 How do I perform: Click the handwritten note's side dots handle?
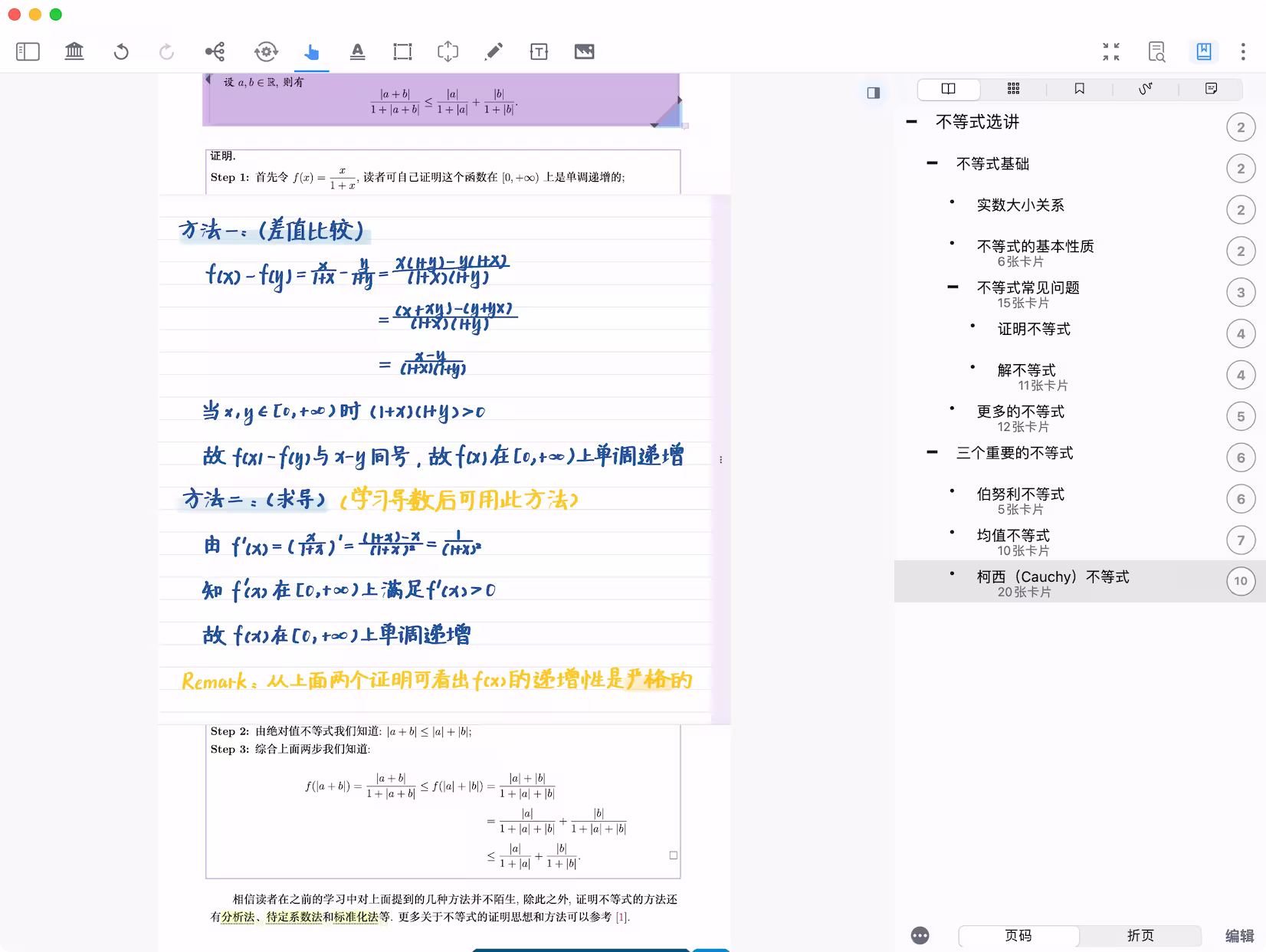[720, 460]
